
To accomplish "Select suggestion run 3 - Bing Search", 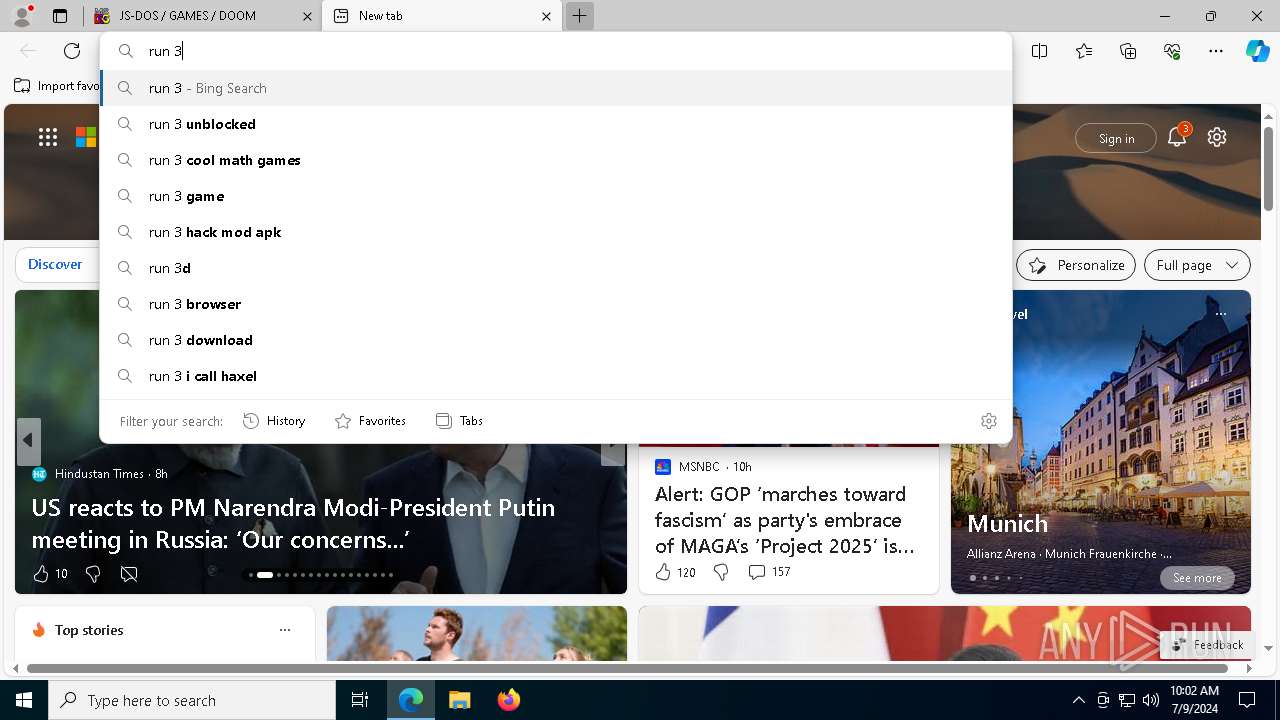I will (556, 88).
